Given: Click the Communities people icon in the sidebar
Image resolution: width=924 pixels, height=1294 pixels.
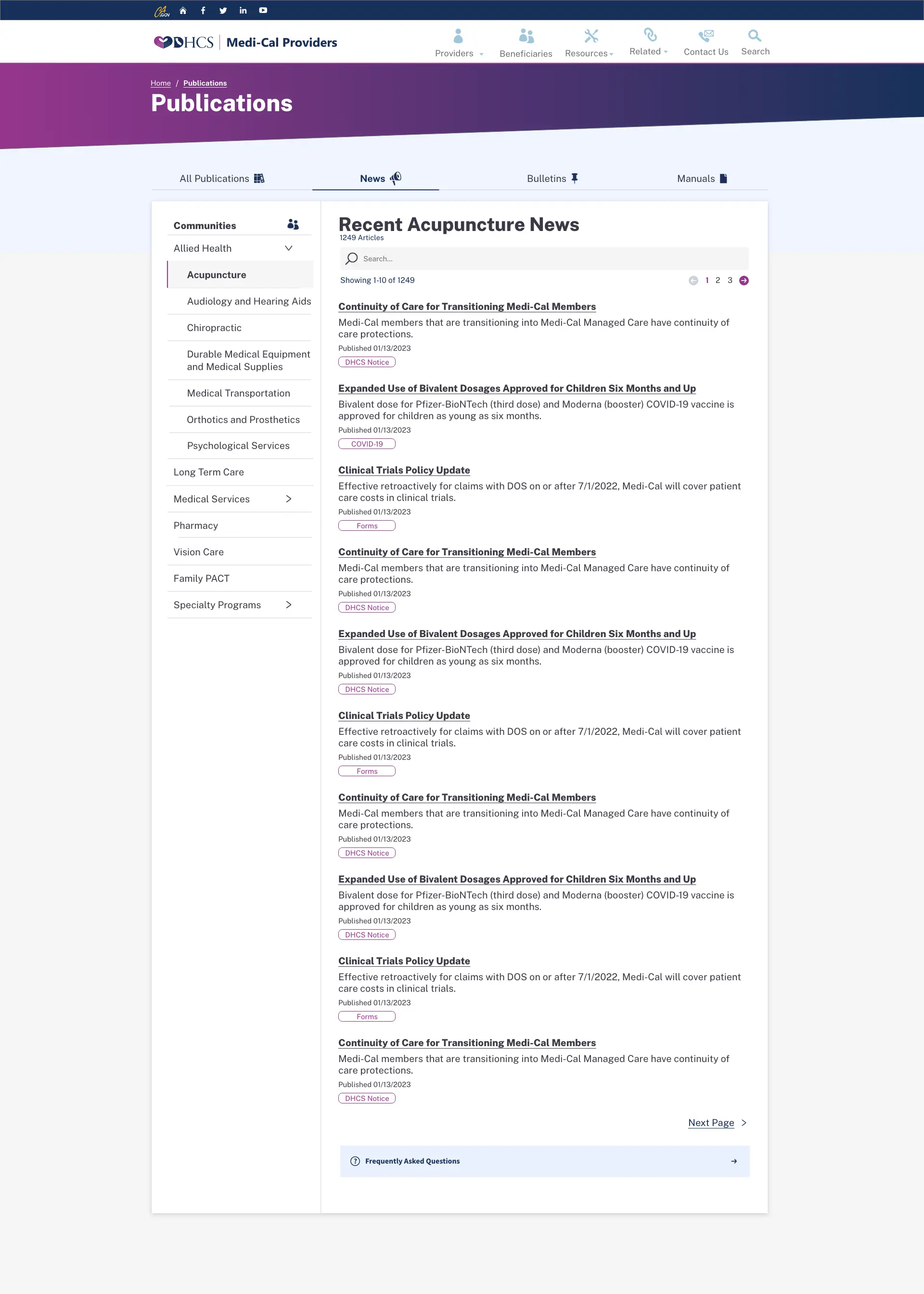Looking at the screenshot, I should pos(293,224).
